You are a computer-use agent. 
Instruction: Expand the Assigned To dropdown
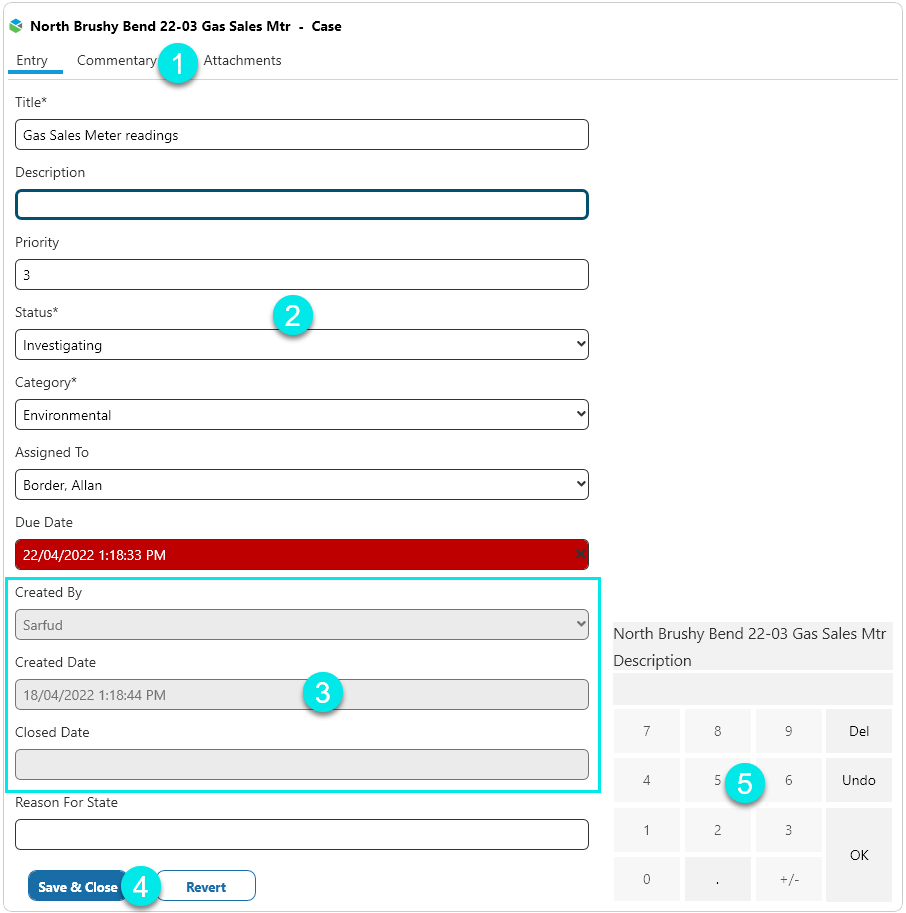pos(301,485)
